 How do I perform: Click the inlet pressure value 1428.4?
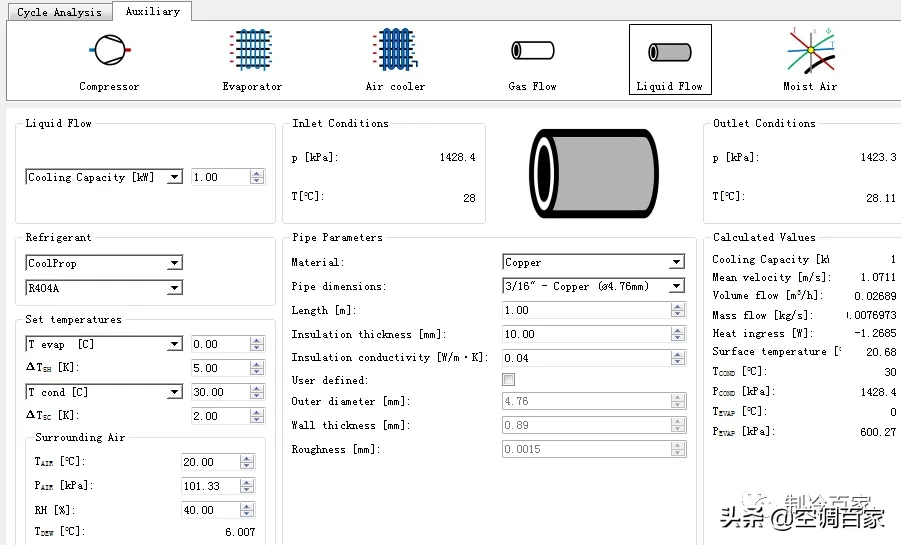pos(457,157)
